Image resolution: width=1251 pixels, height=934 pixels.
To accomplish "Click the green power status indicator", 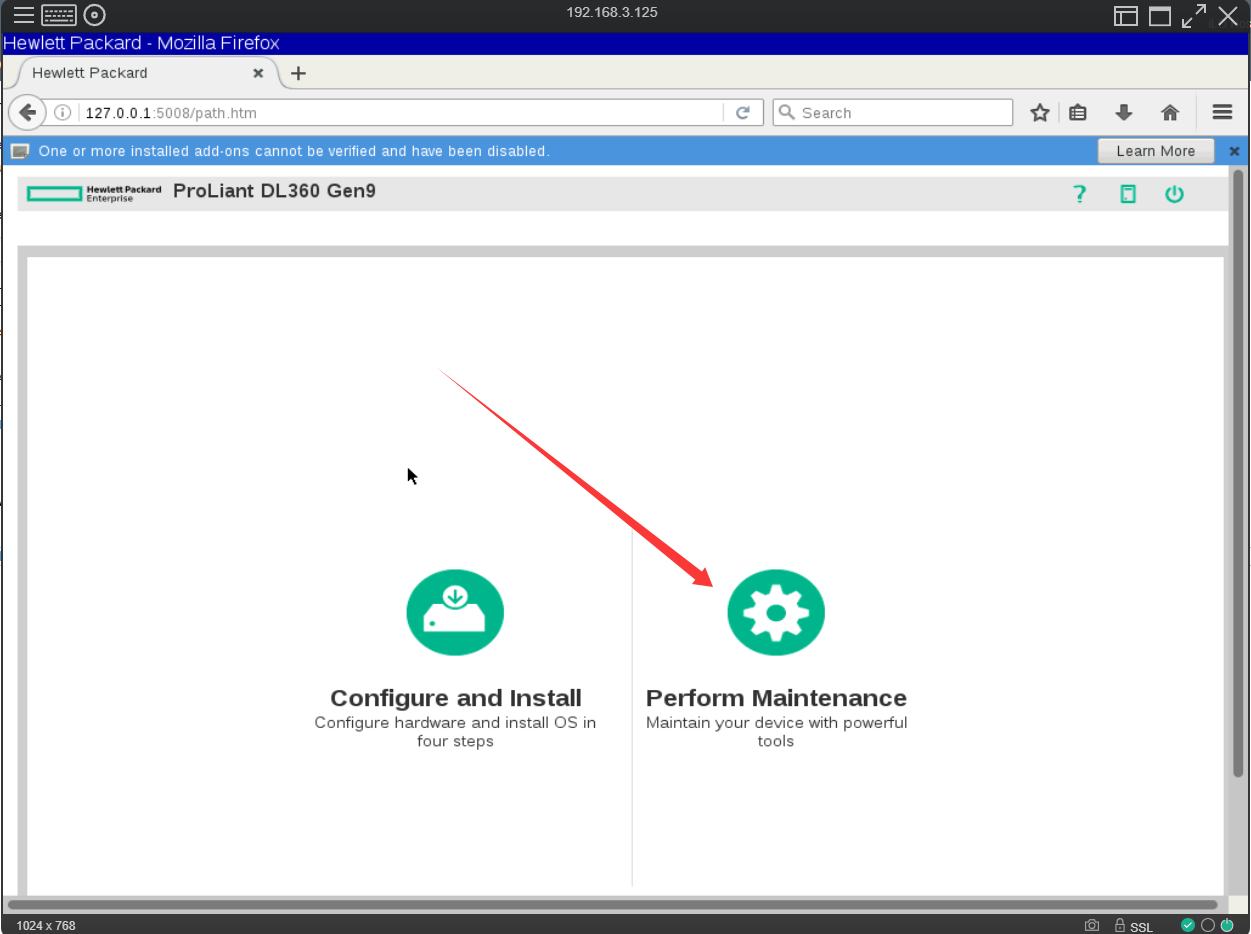I will click(x=1227, y=925).
